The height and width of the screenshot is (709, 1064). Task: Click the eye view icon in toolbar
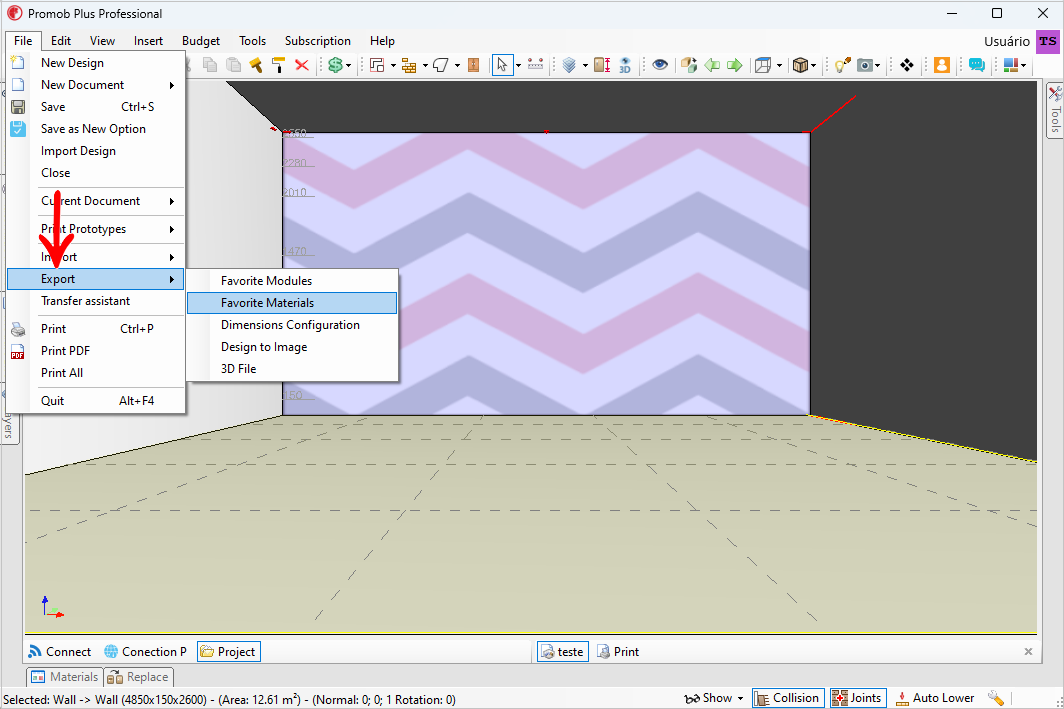(x=660, y=65)
